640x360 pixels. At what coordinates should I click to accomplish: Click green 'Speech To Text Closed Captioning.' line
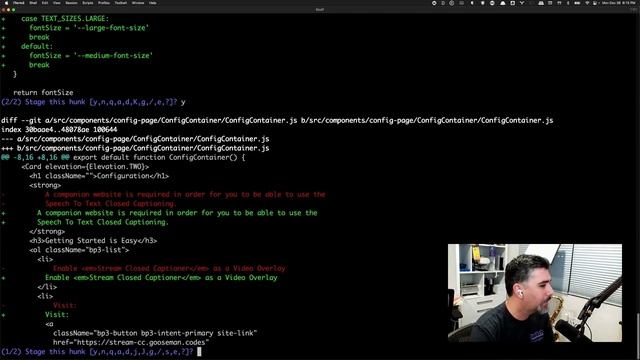pyautogui.click(x=103, y=222)
